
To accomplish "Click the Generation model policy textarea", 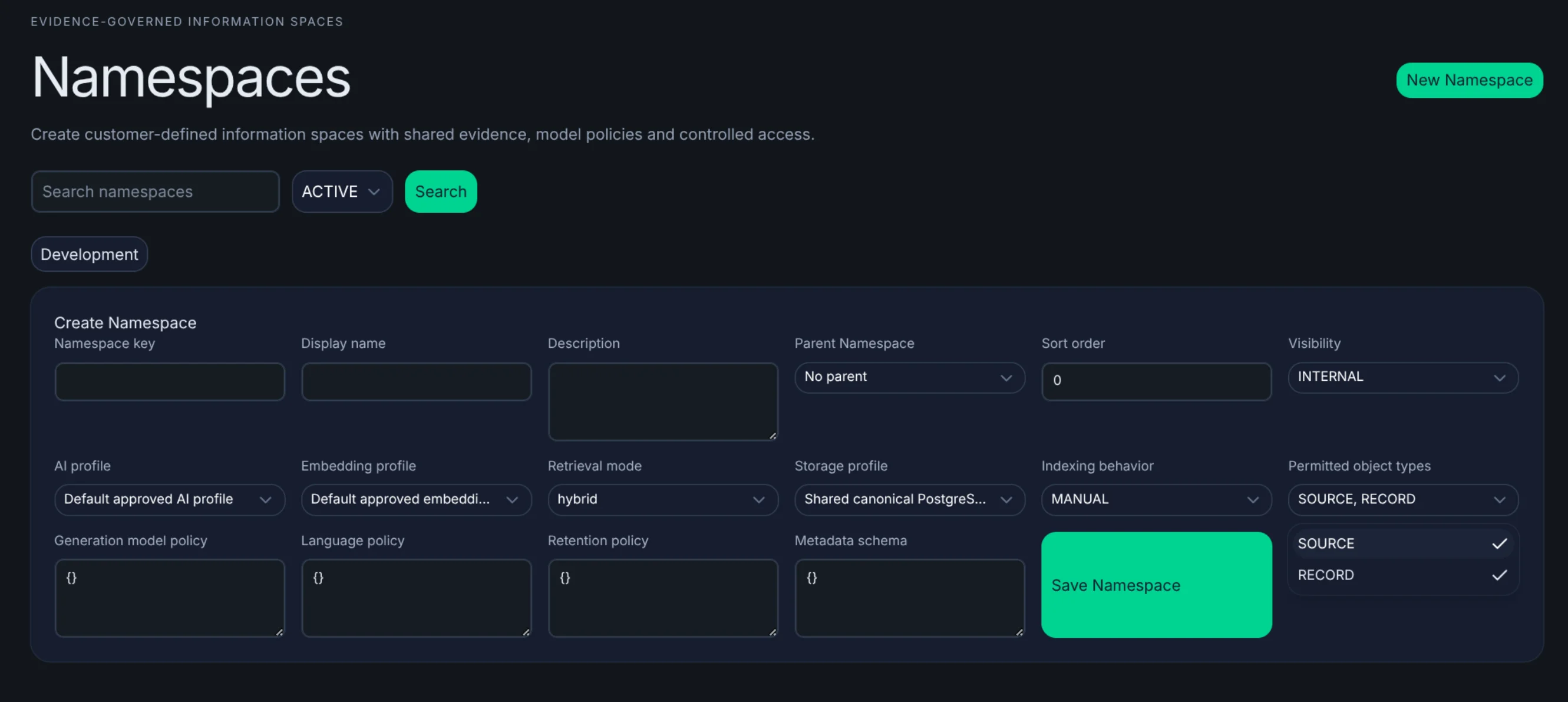I will [x=169, y=598].
